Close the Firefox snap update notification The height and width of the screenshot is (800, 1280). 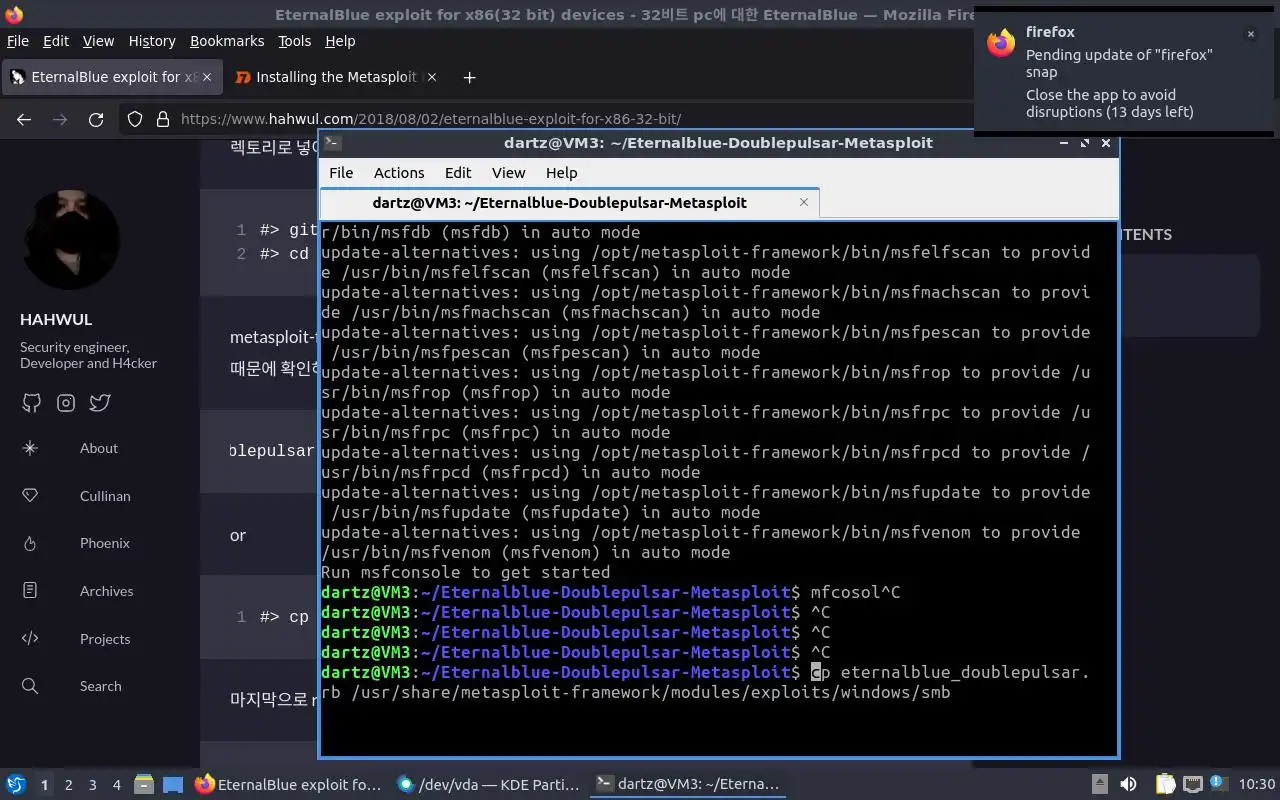(x=1250, y=34)
